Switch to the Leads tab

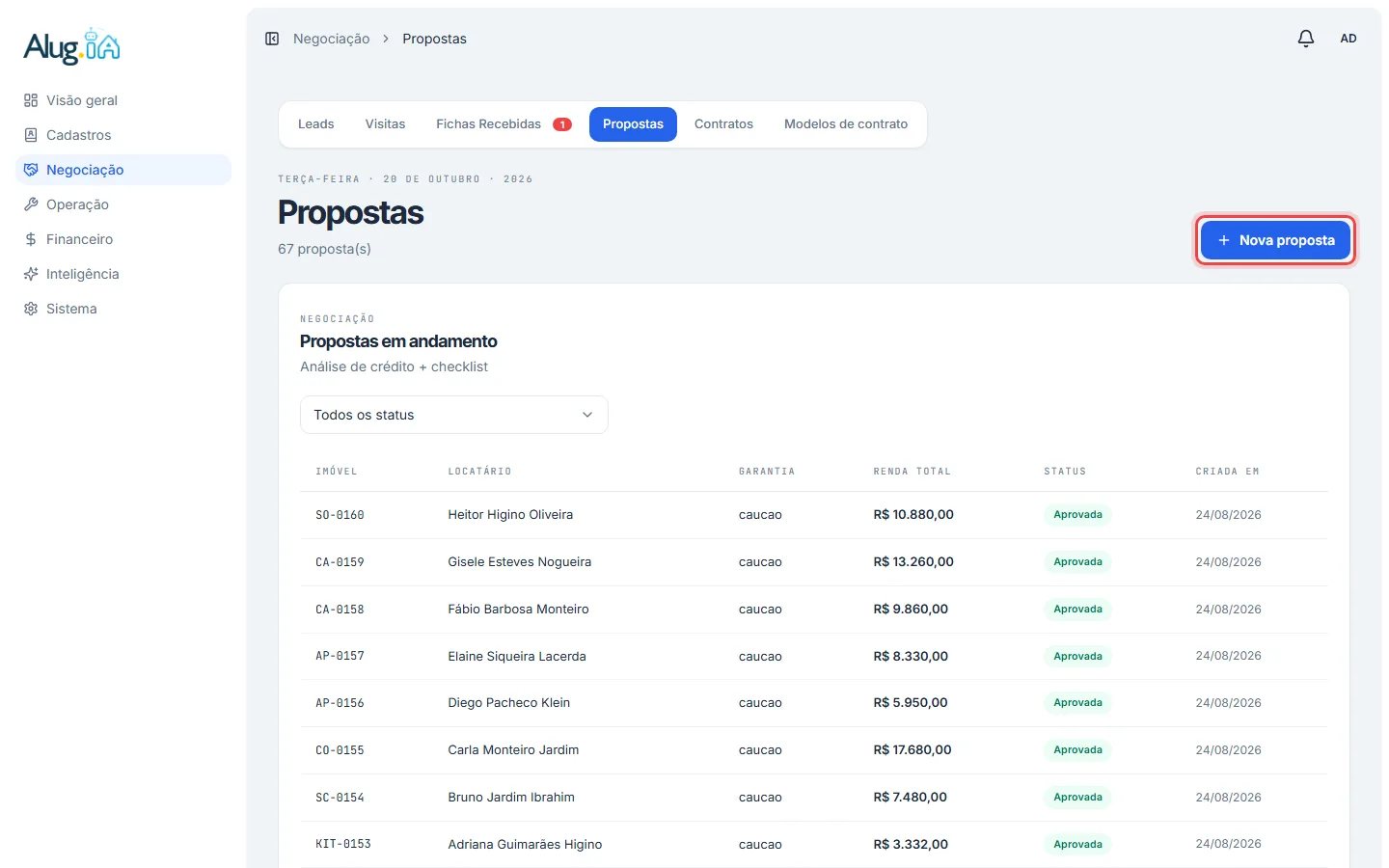point(315,124)
